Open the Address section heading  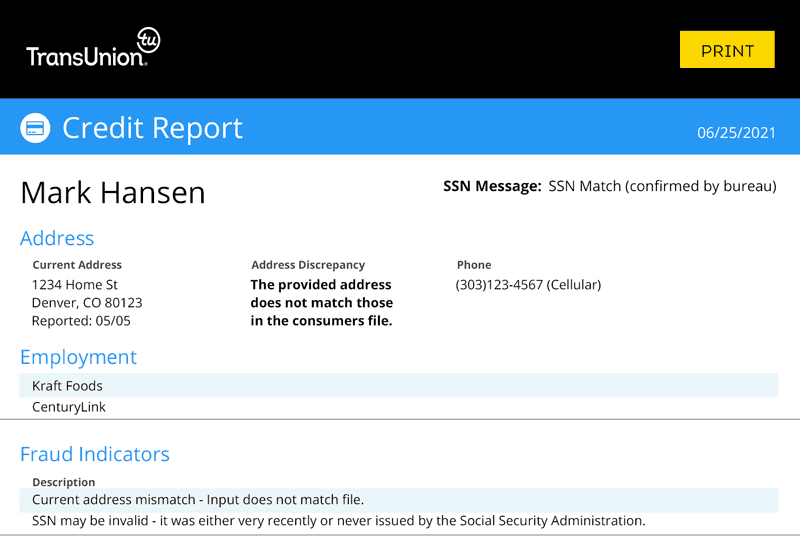pos(57,238)
